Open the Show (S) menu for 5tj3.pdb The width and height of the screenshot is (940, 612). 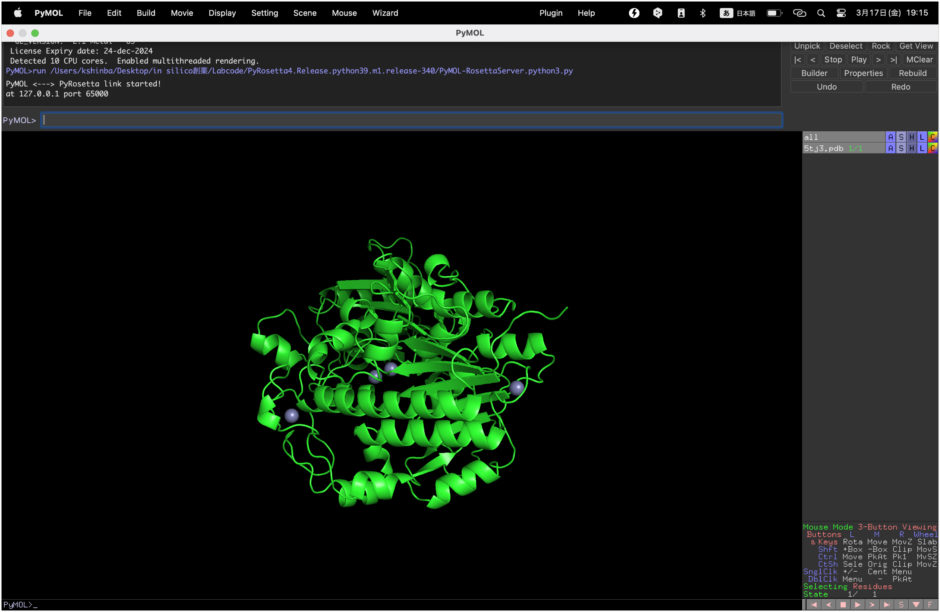[901, 148]
